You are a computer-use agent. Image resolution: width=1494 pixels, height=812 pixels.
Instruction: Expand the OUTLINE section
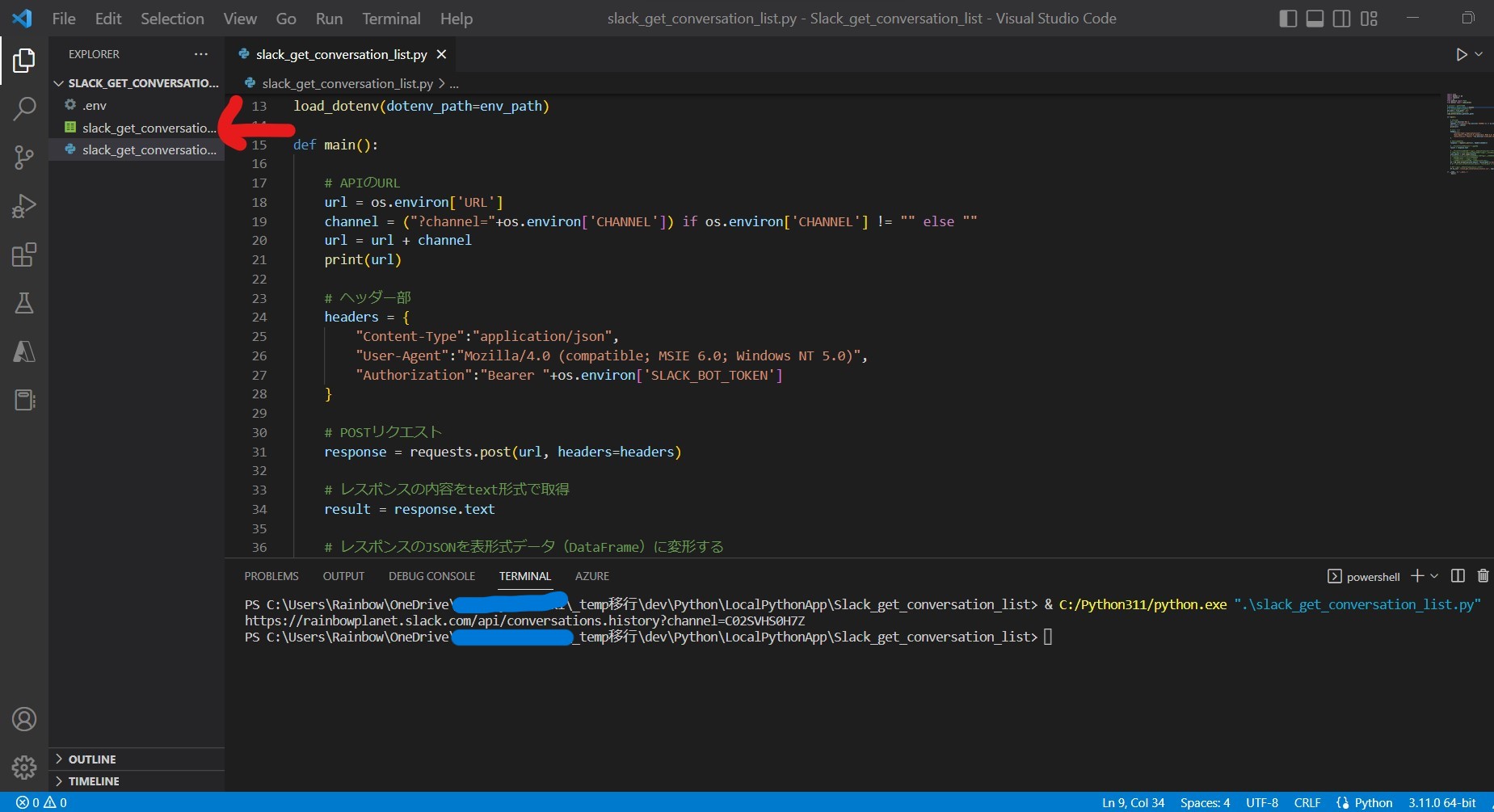pos(137,759)
